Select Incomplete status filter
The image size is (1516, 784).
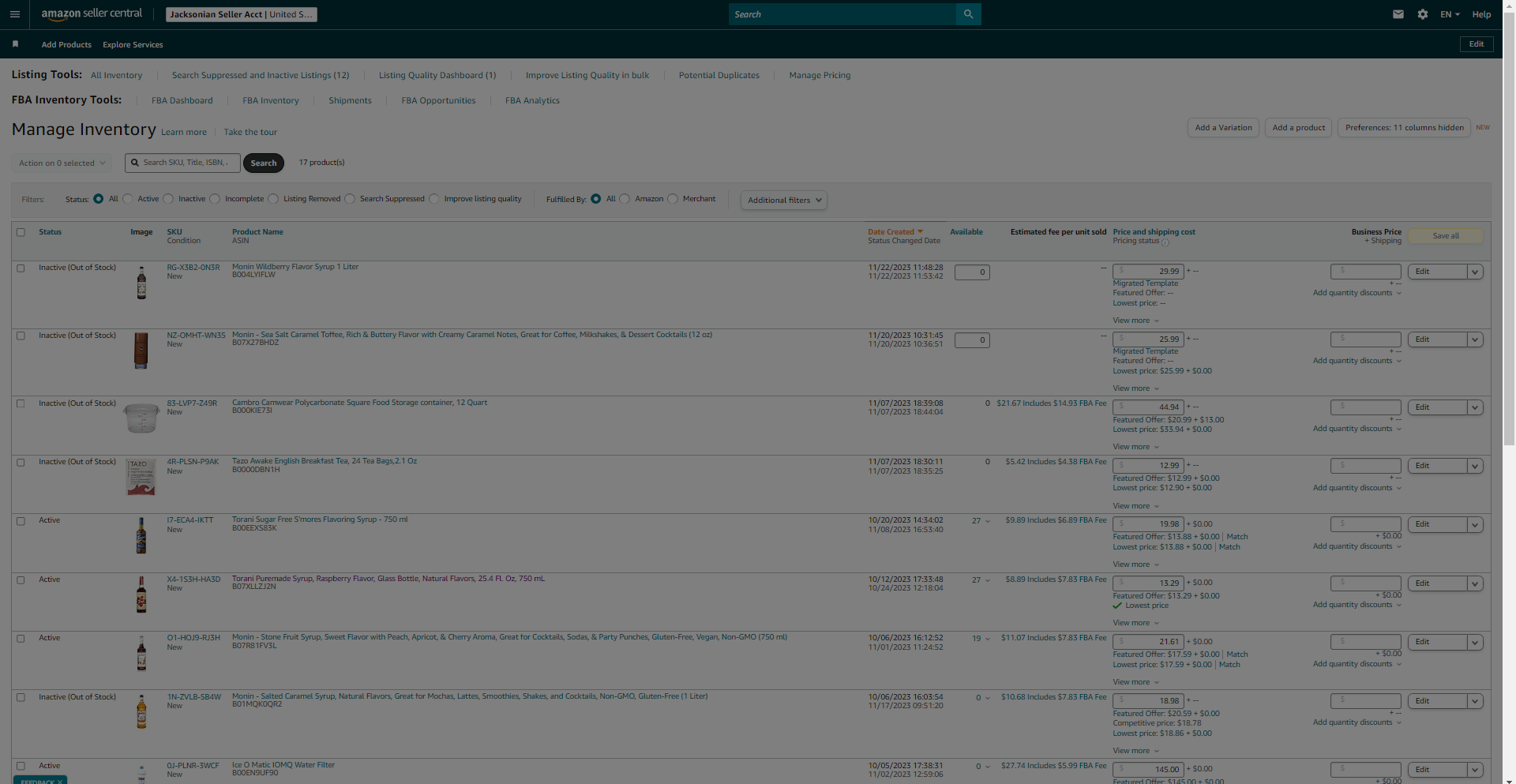[x=215, y=199]
